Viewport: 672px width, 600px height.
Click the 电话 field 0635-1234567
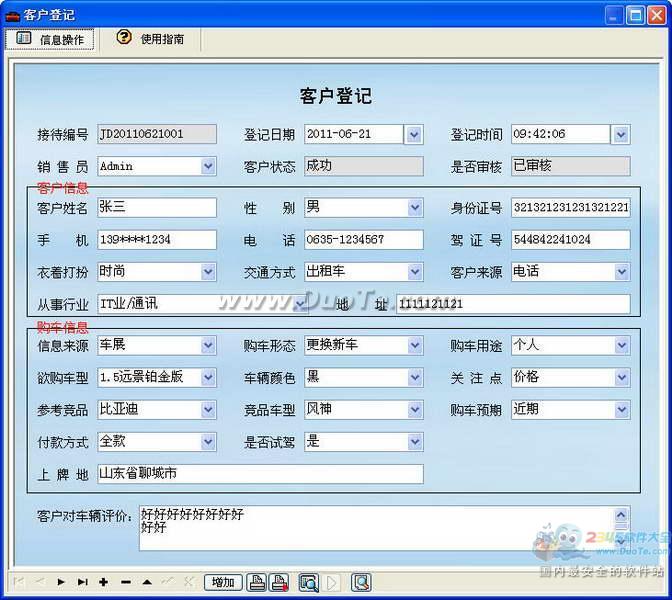pyautogui.click(x=364, y=240)
